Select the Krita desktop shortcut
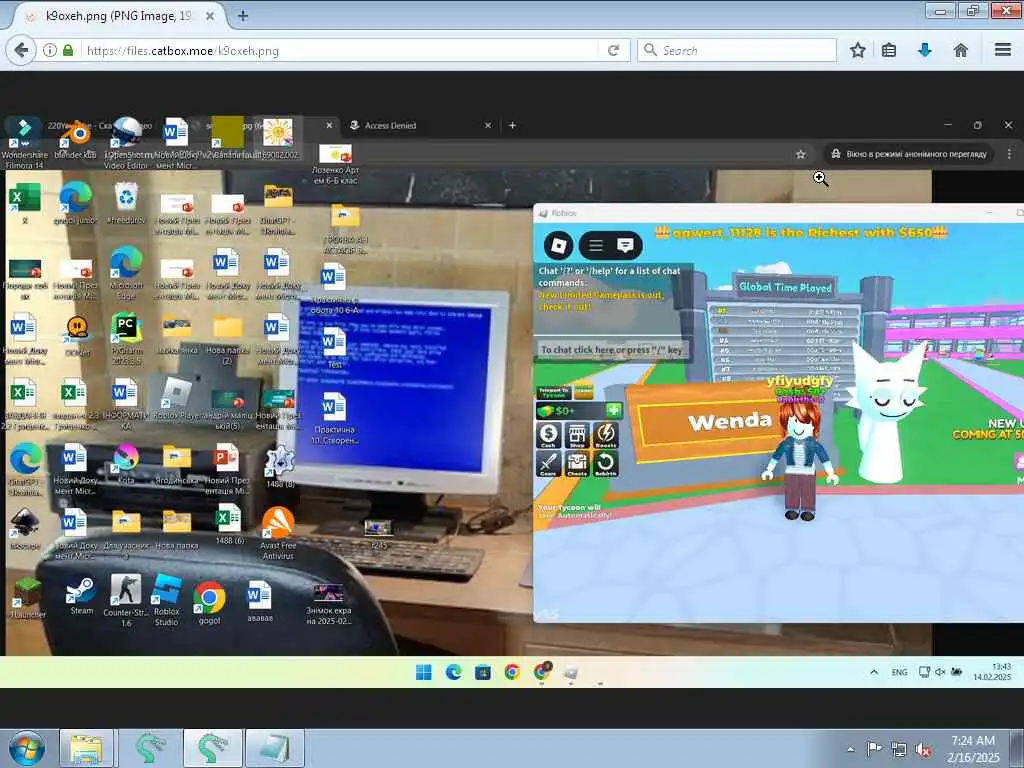The image size is (1024, 768). pyautogui.click(x=125, y=464)
